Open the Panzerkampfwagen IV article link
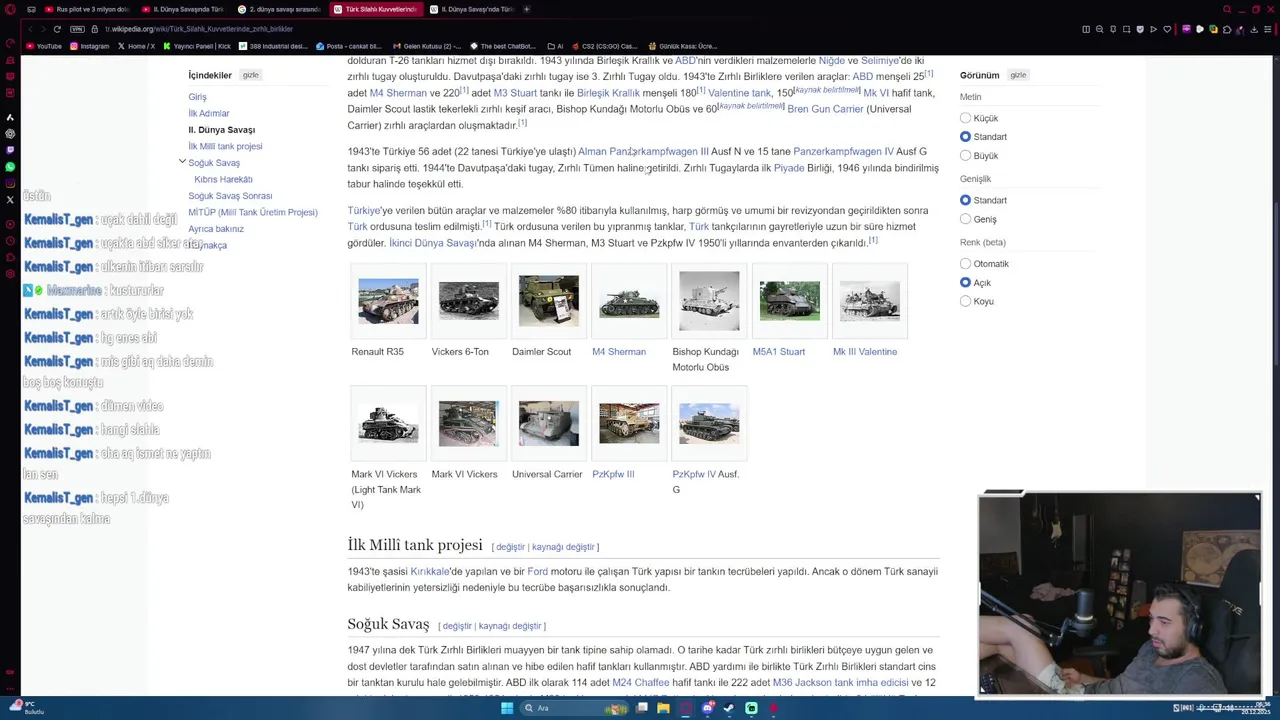 (844, 152)
